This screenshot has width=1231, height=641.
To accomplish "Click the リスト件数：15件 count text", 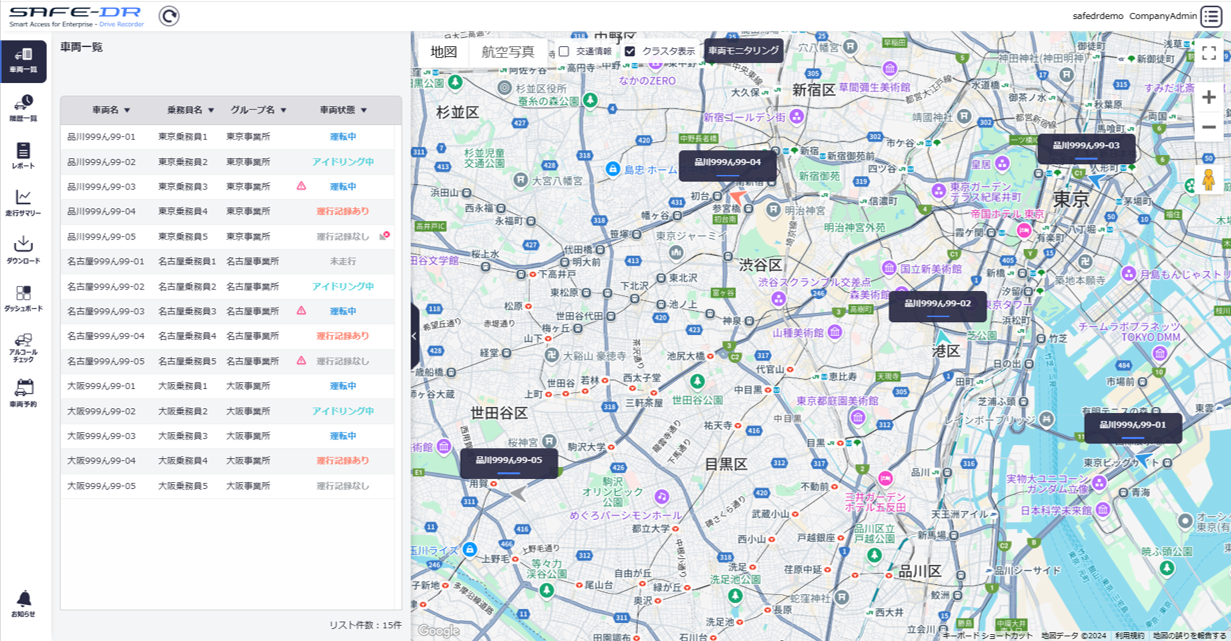I will pyautogui.click(x=366, y=625).
